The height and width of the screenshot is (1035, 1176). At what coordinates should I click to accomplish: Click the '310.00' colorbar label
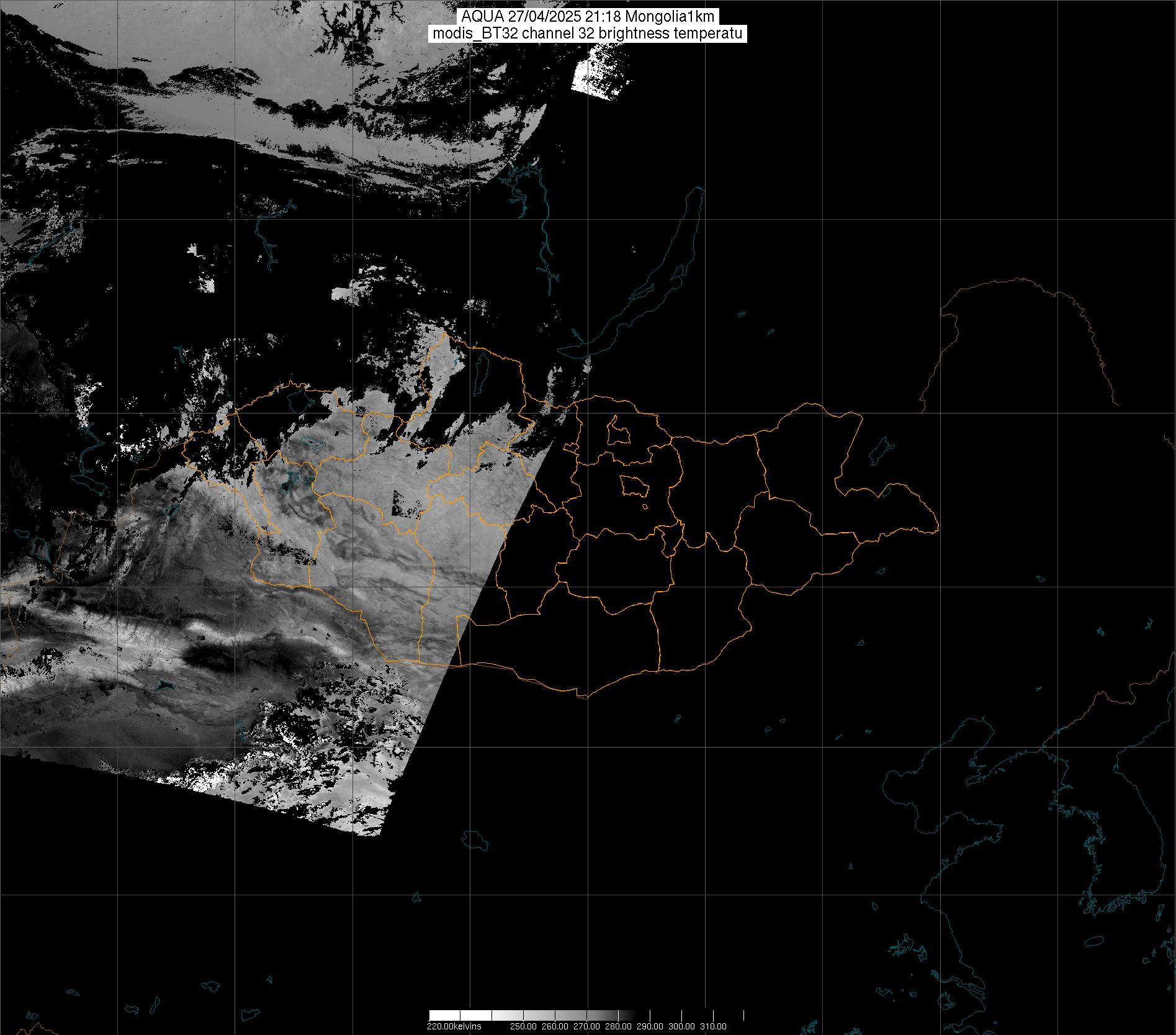tap(713, 1026)
